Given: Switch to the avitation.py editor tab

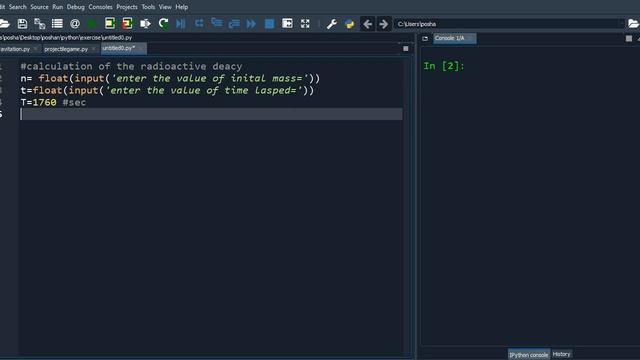Looking at the screenshot, I should point(15,49).
